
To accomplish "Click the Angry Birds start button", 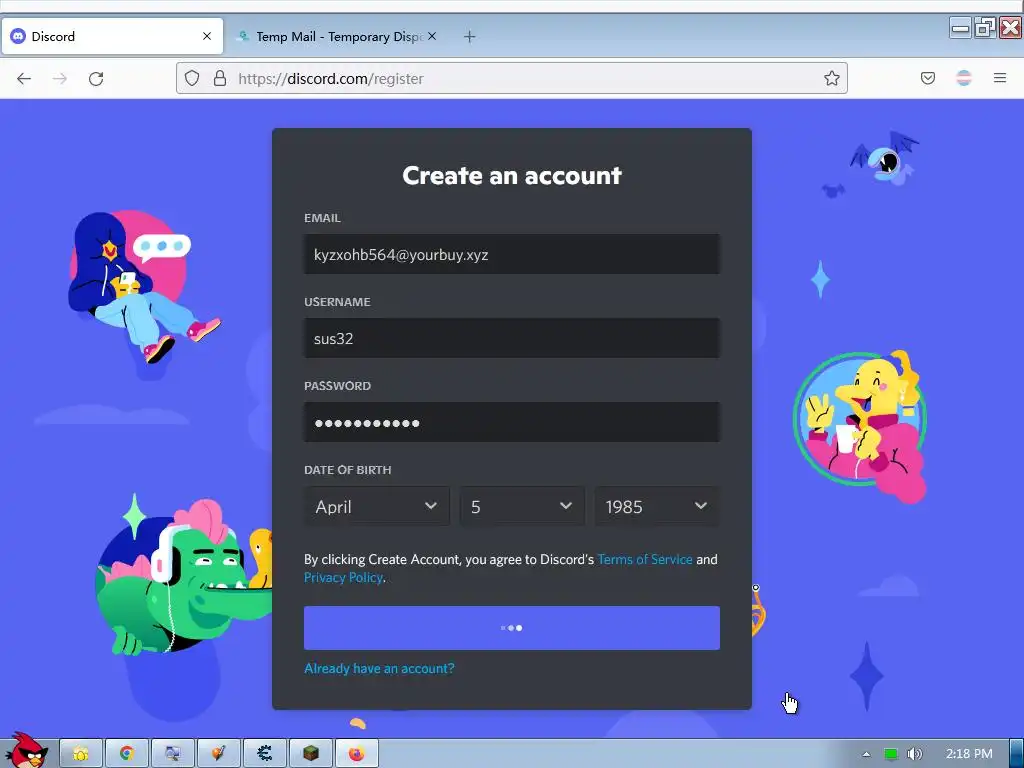I will click(26, 751).
